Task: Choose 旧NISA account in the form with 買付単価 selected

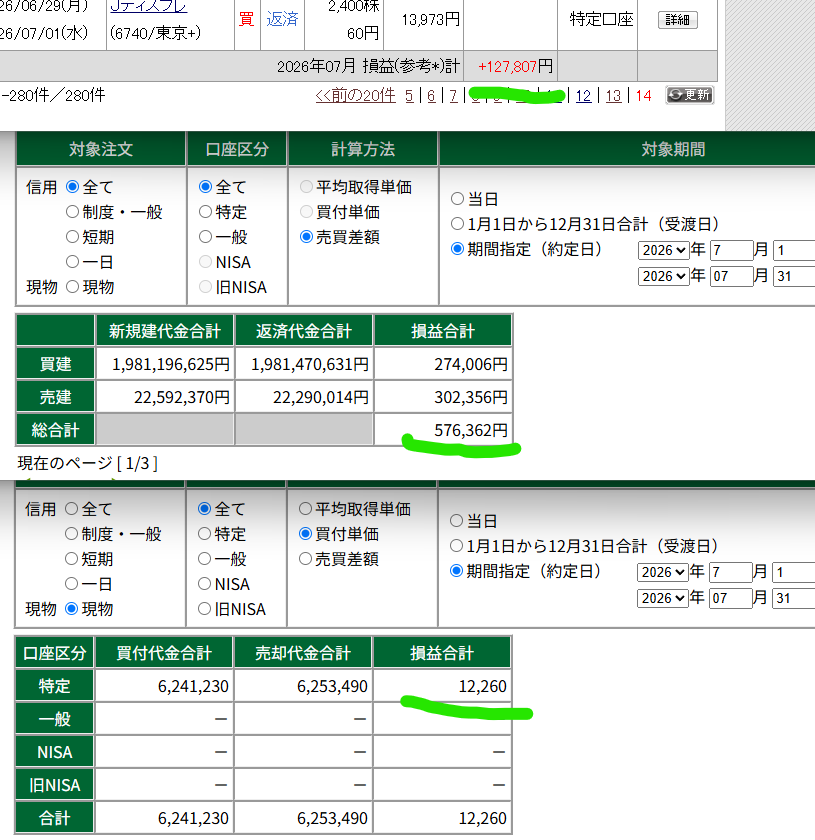Action: (x=204, y=609)
